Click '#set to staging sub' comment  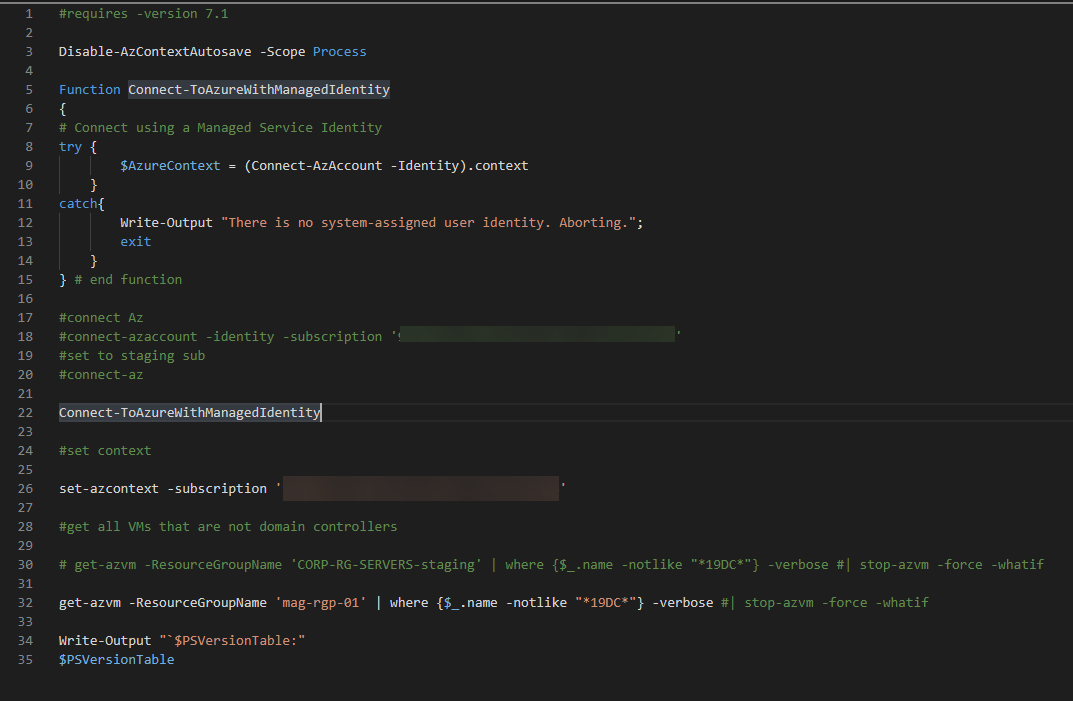click(132, 356)
